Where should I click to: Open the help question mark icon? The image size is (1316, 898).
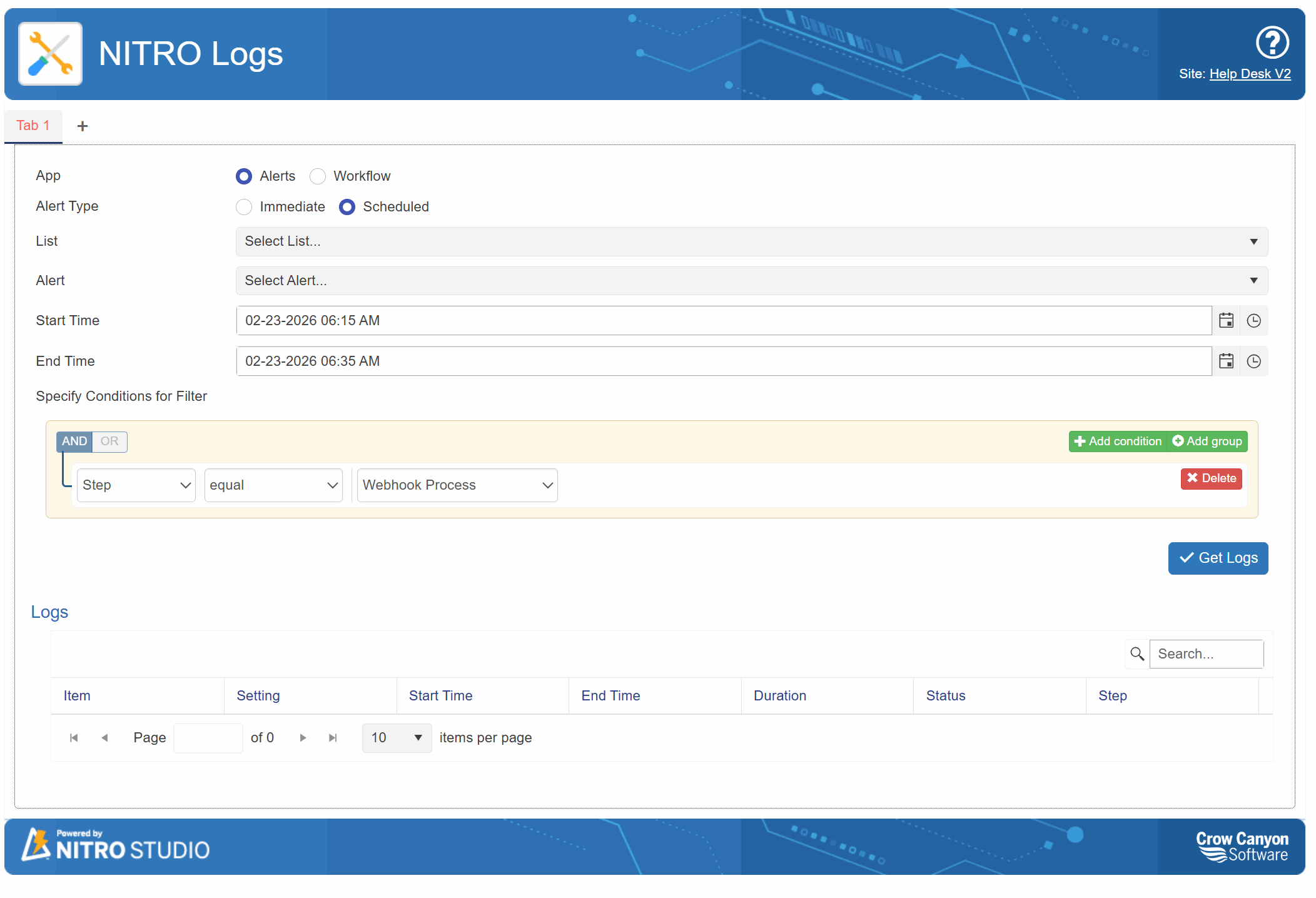pos(1271,44)
